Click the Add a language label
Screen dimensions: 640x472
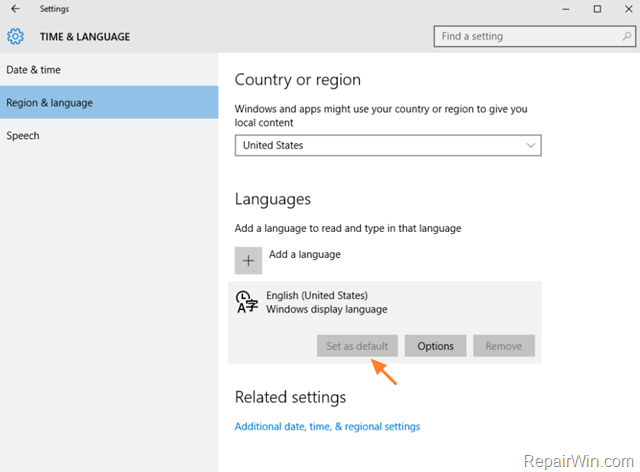click(304, 254)
